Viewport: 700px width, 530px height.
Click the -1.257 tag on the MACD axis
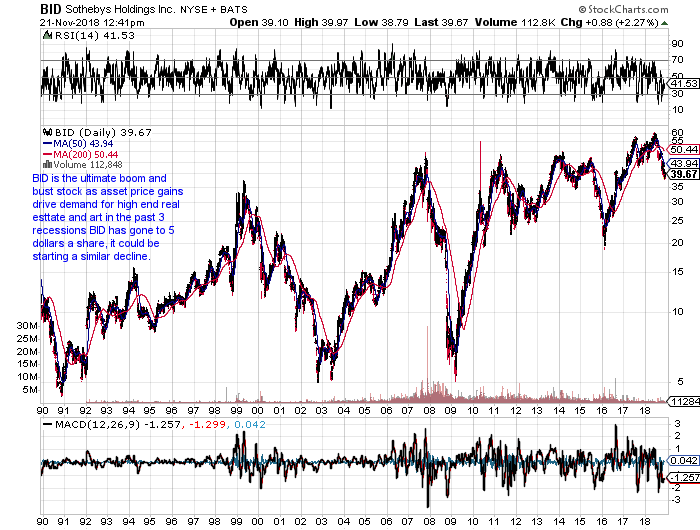coord(683,478)
